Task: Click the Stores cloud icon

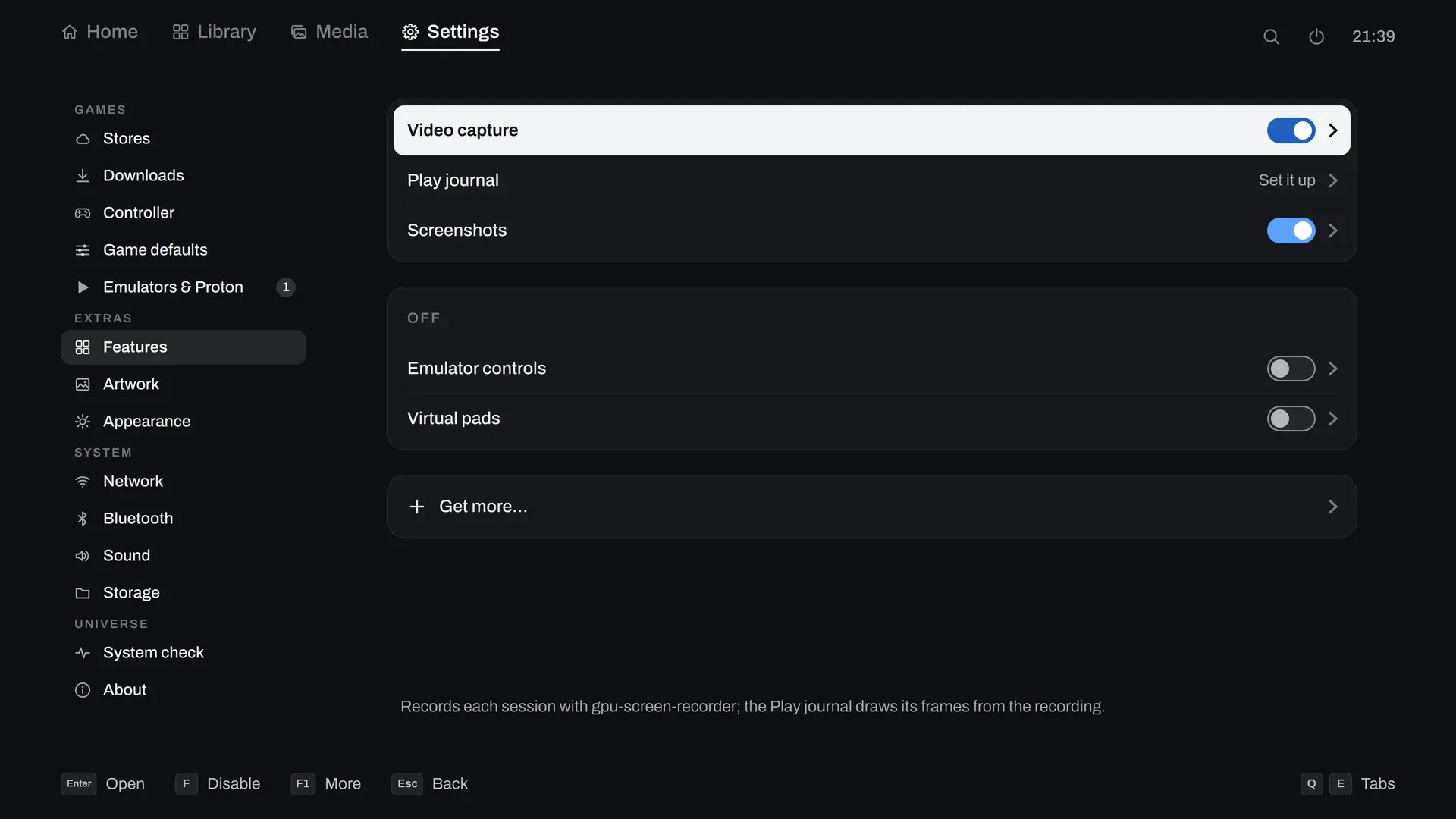Action: (83, 139)
